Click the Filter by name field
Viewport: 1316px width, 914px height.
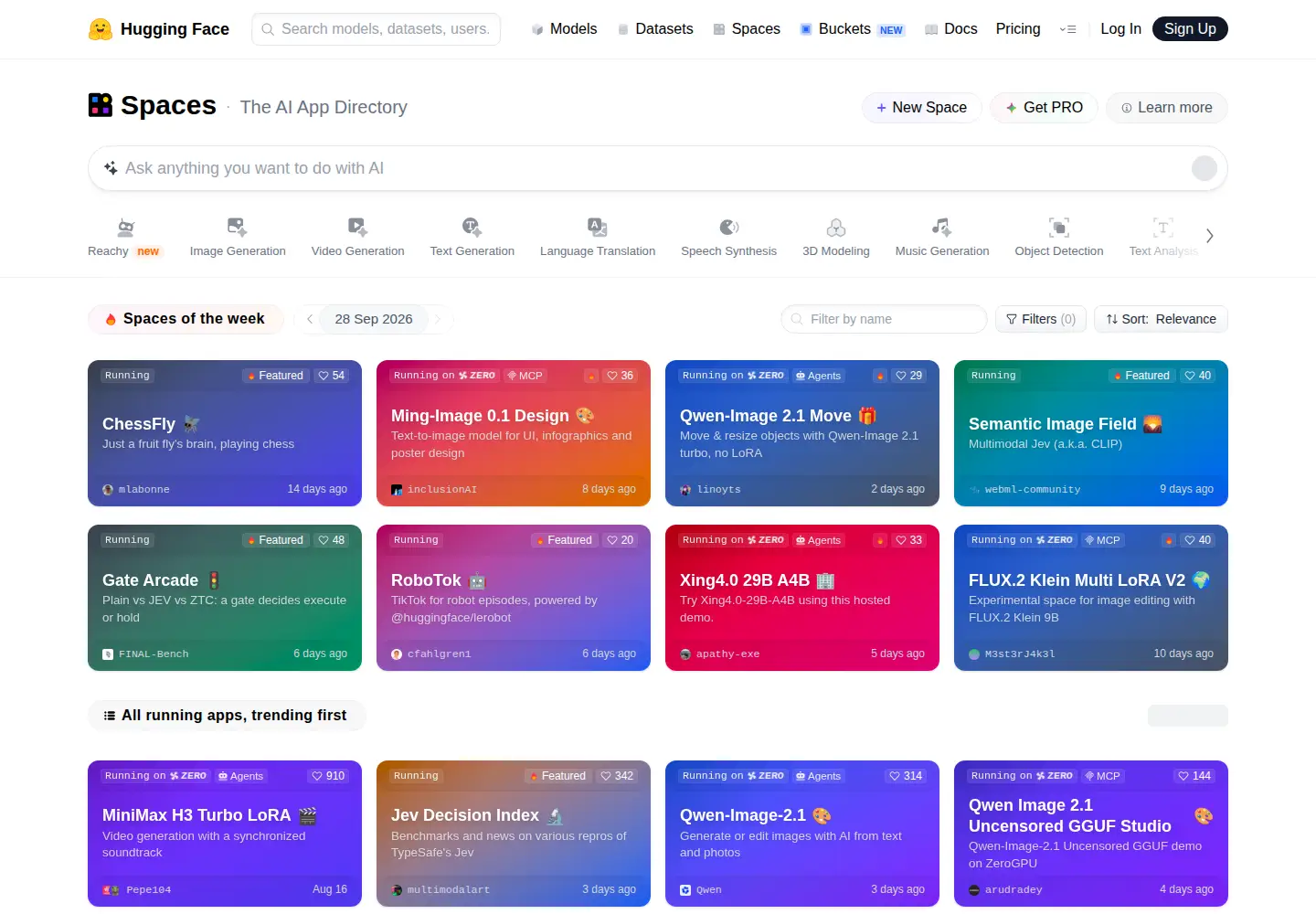884,319
